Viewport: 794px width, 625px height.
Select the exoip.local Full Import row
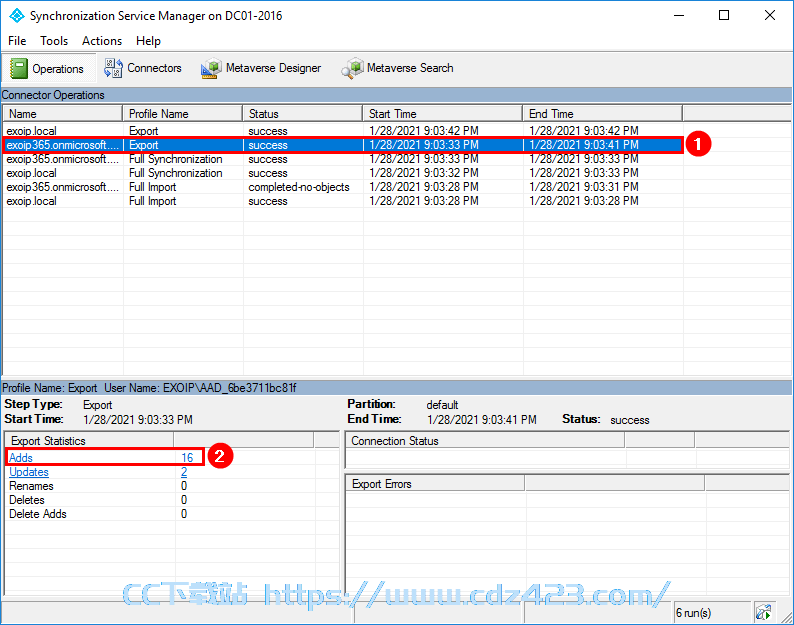click(x=343, y=201)
